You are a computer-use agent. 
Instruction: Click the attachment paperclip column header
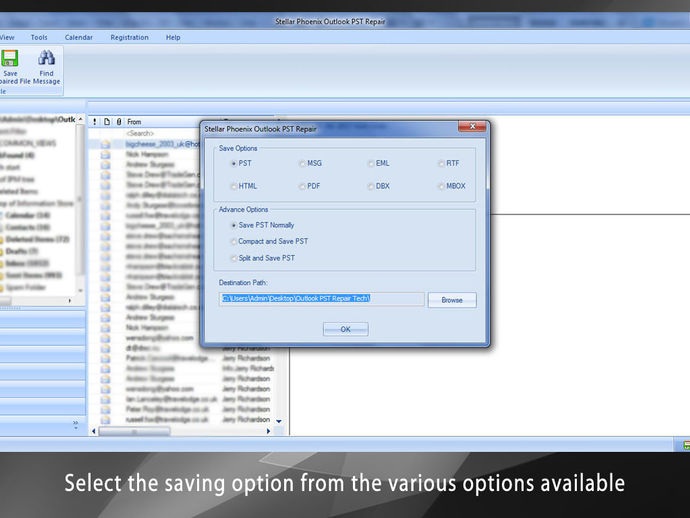(119, 122)
